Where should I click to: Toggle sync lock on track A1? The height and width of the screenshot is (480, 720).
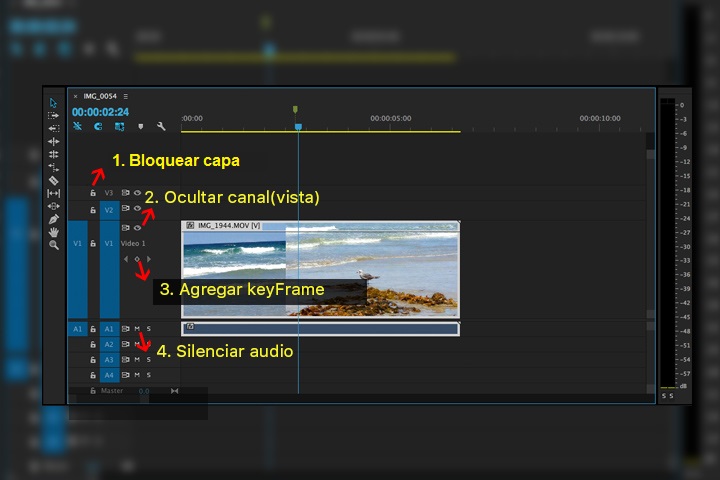(125, 329)
